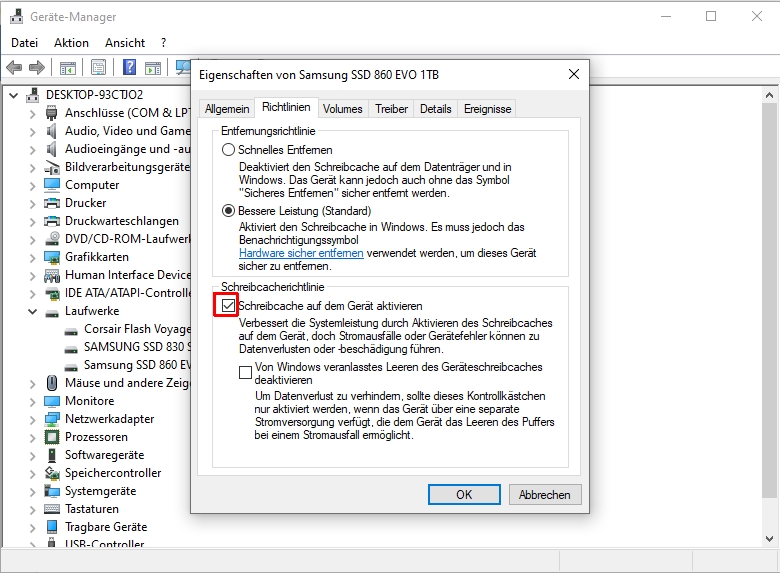Uncheck Schreibcache auf dem Gerät aktivieren
Viewport: 780px width, 573px height.
(228, 306)
